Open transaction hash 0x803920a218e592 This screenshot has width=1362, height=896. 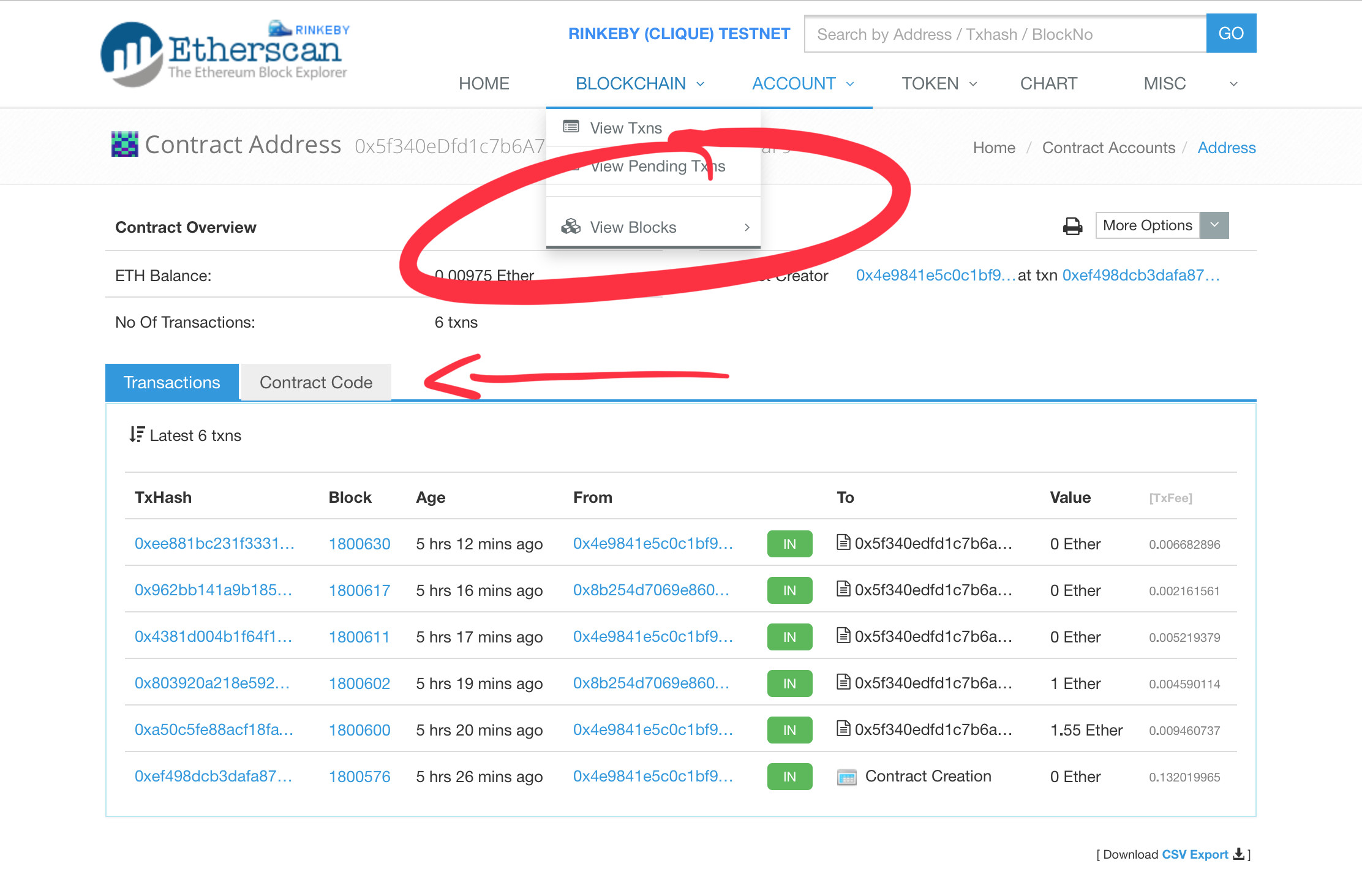coord(212,683)
